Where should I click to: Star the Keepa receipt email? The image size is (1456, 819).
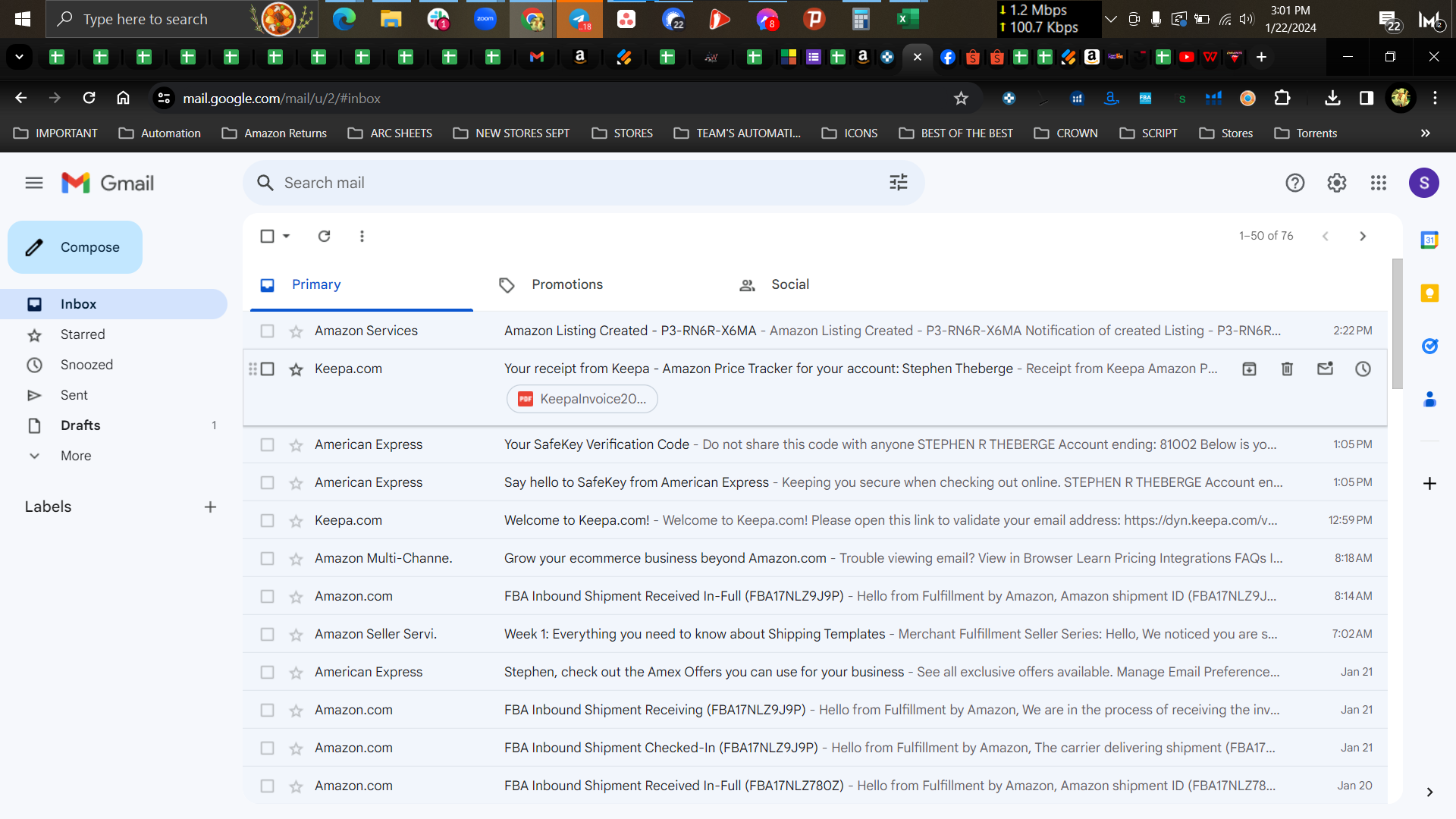(x=296, y=369)
